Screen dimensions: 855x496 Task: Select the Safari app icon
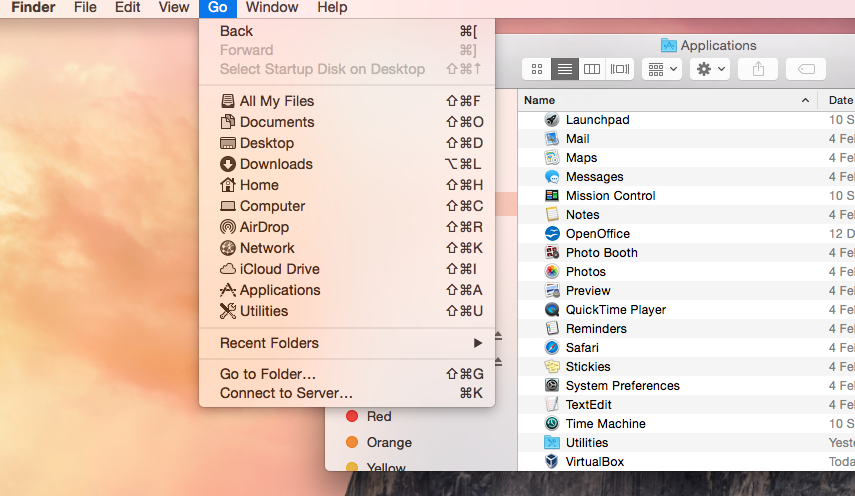(x=552, y=348)
